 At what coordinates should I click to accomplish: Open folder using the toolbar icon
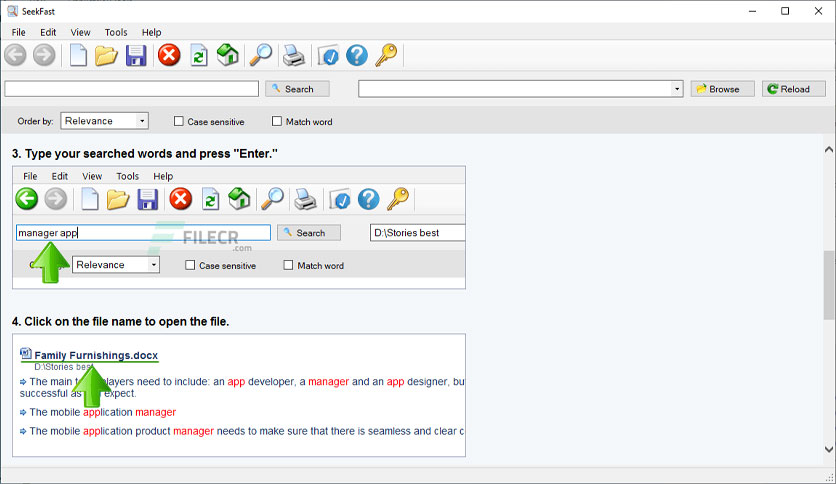point(106,55)
